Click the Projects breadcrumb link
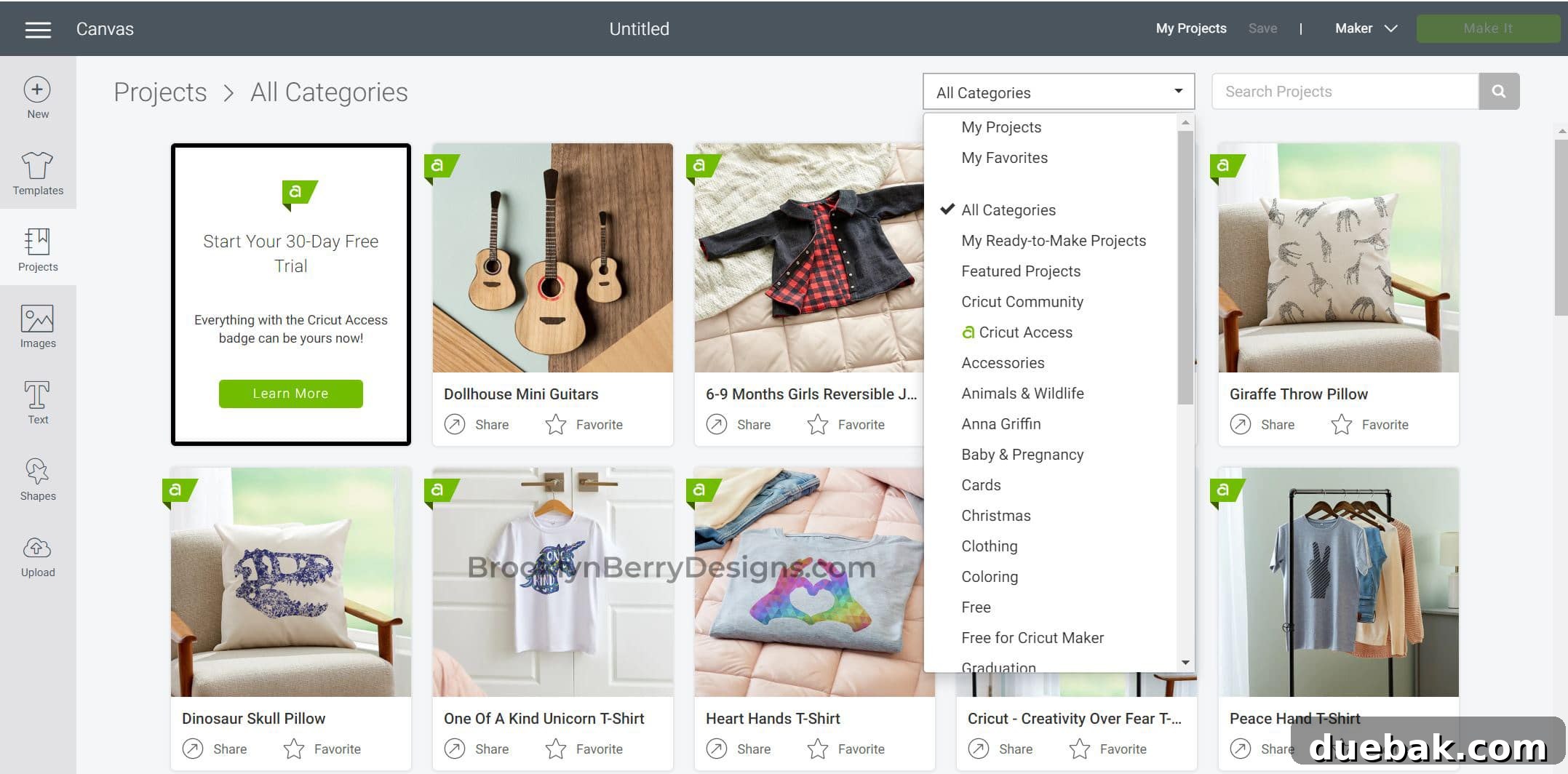The image size is (1568, 774). (x=160, y=92)
